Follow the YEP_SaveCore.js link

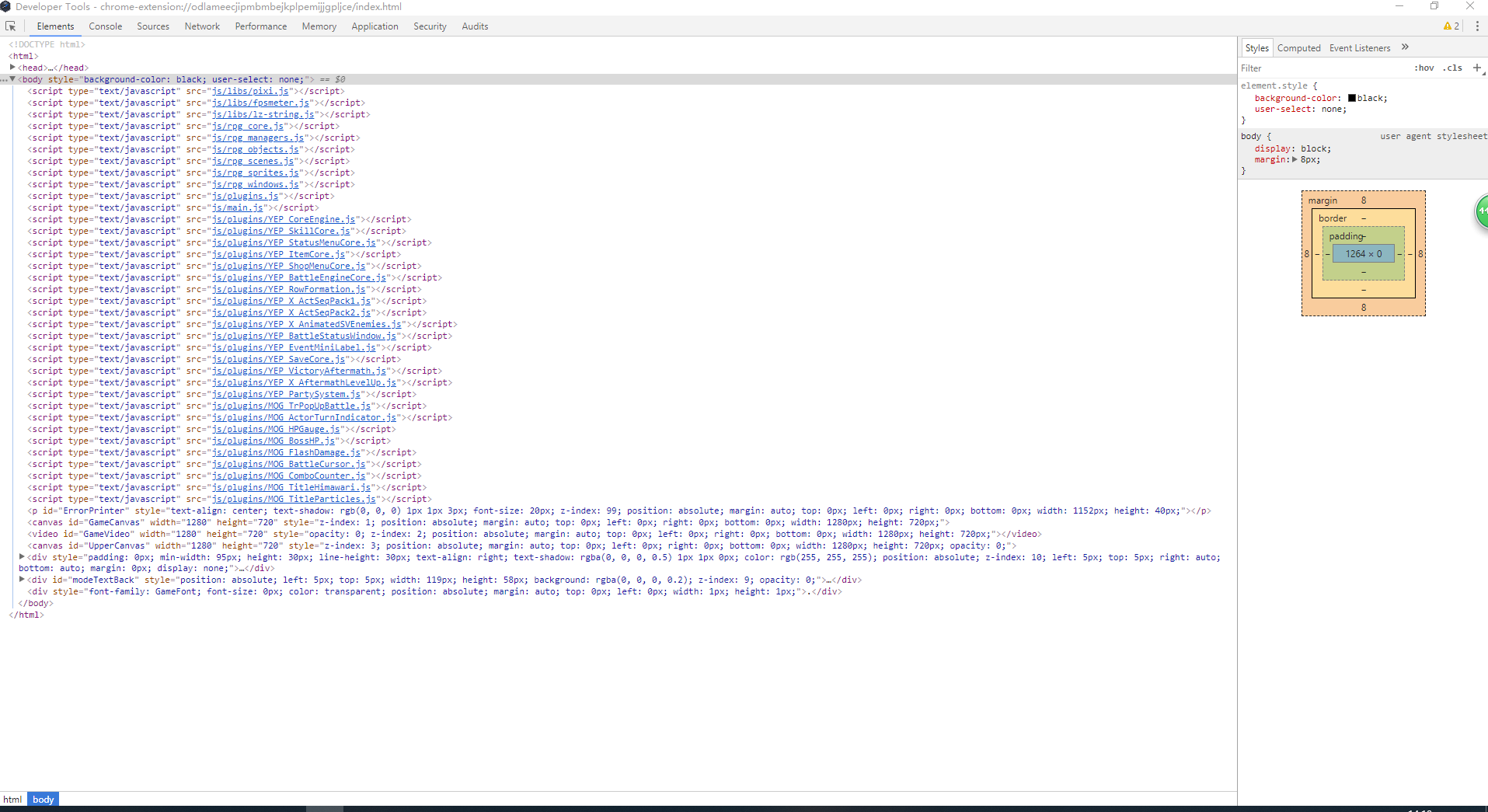(x=278, y=359)
